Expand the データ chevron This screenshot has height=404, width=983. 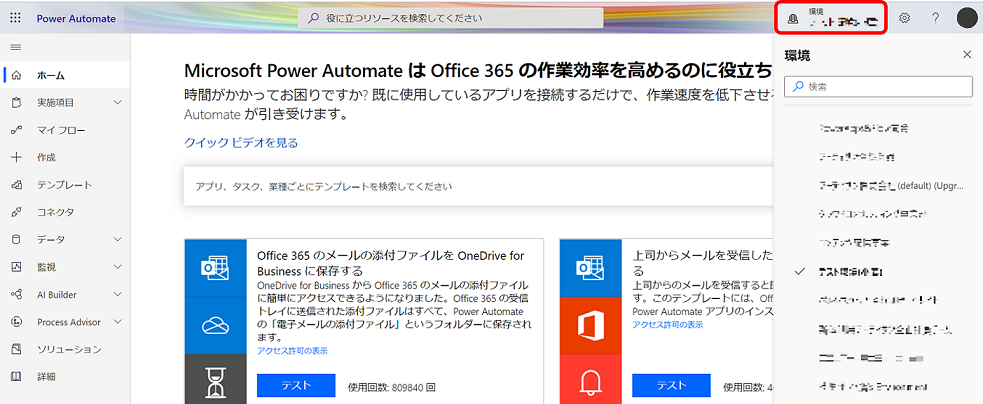(118, 240)
